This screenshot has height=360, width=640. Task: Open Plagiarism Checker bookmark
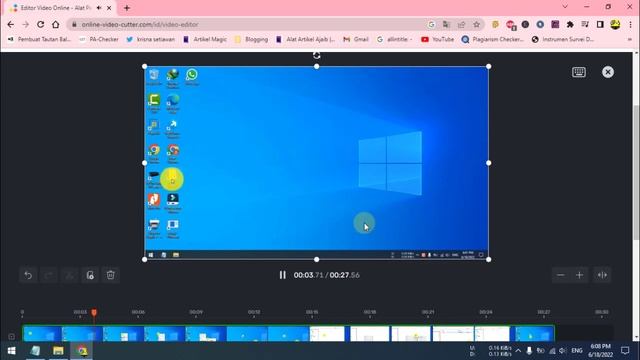pos(493,39)
